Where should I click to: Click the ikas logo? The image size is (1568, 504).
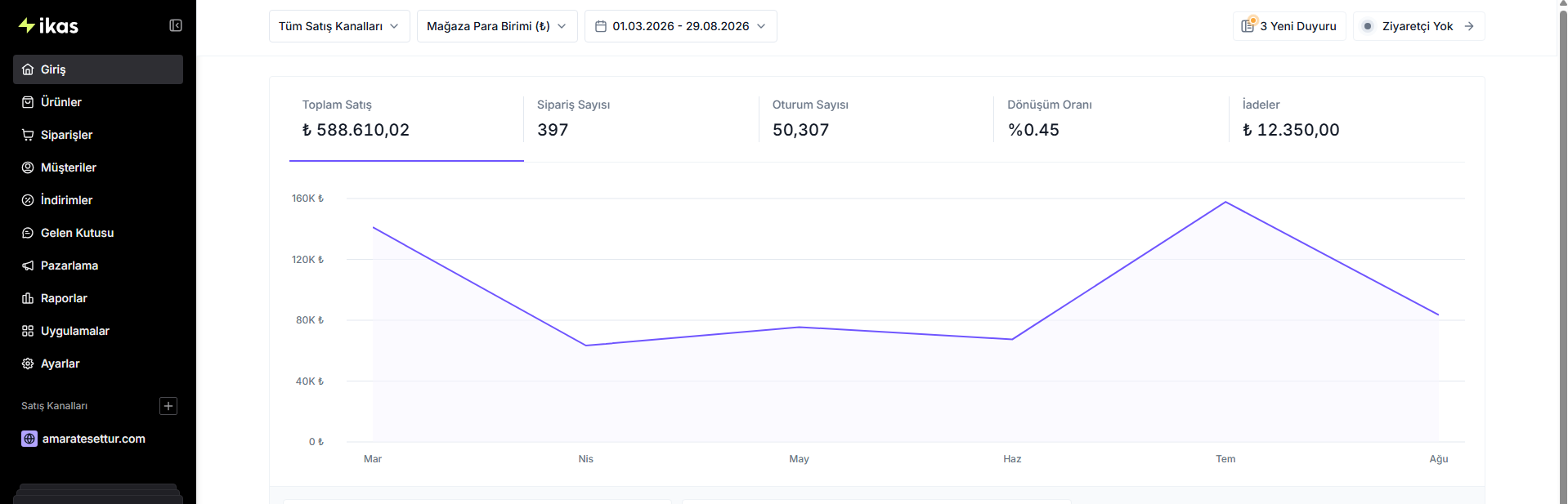(x=48, y=26)
